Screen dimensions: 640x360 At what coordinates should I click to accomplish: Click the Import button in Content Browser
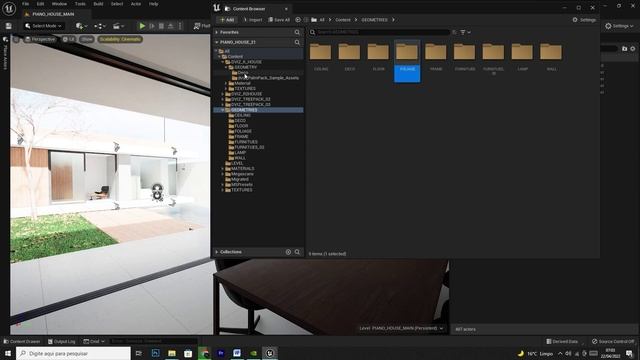pos(253,20)
